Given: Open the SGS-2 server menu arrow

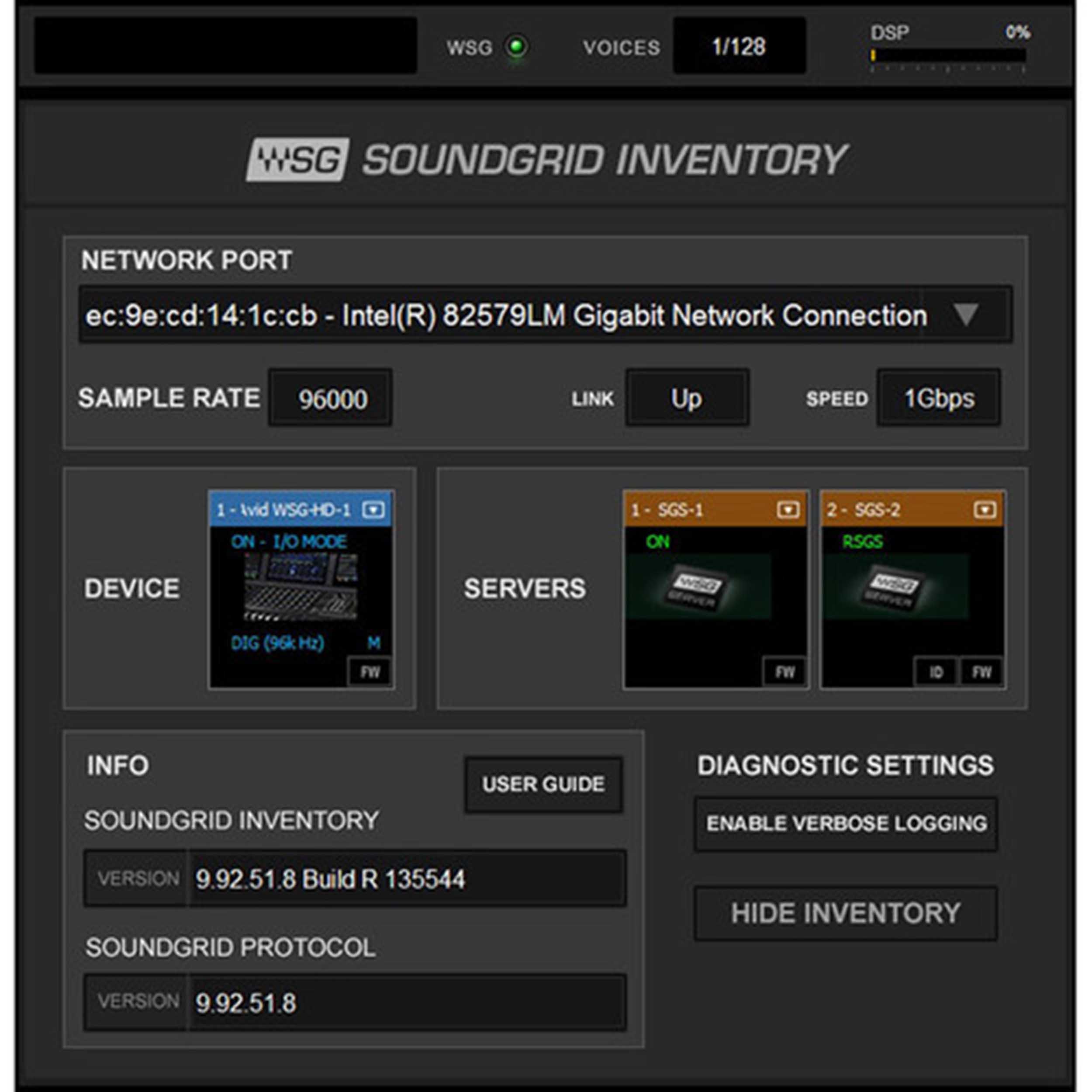Looking at the screenshot, I should (x=985, y=510).
